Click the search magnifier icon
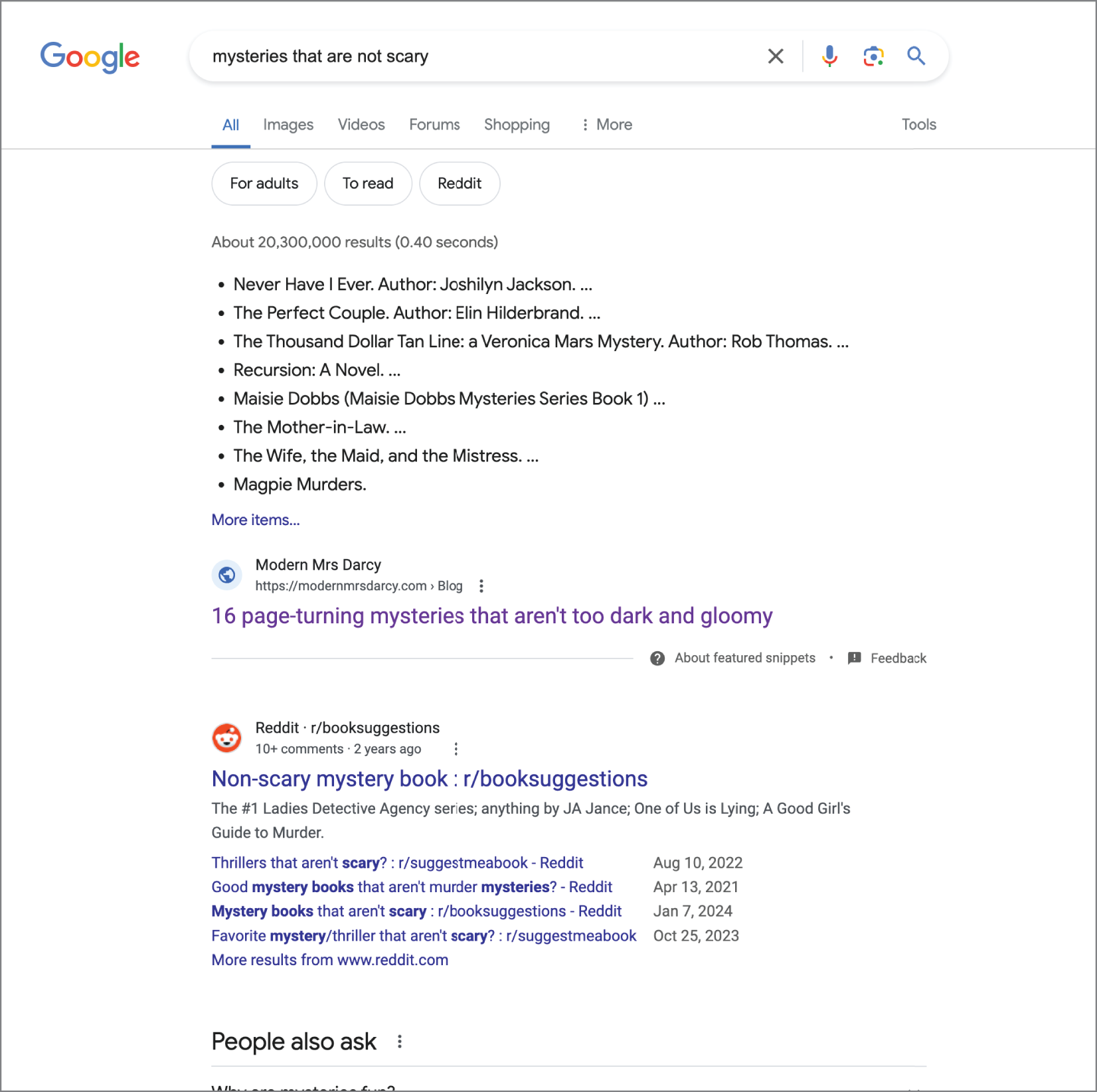The width and height of the screenshot is (1097, 1092). coord(916,56)
